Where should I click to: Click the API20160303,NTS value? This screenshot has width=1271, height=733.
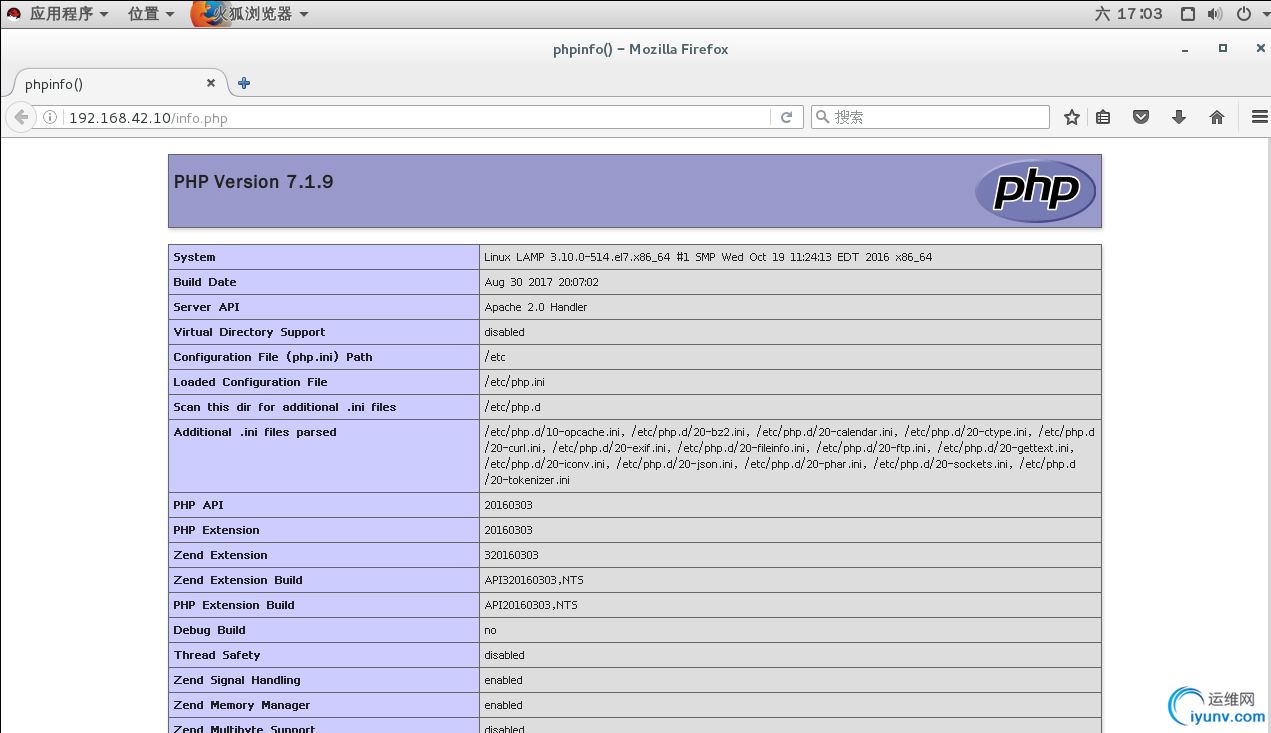point(531,605)
